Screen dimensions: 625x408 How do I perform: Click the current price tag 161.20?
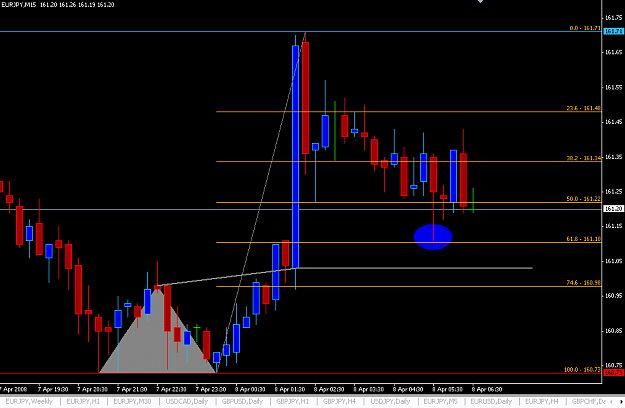click(613, 209)
